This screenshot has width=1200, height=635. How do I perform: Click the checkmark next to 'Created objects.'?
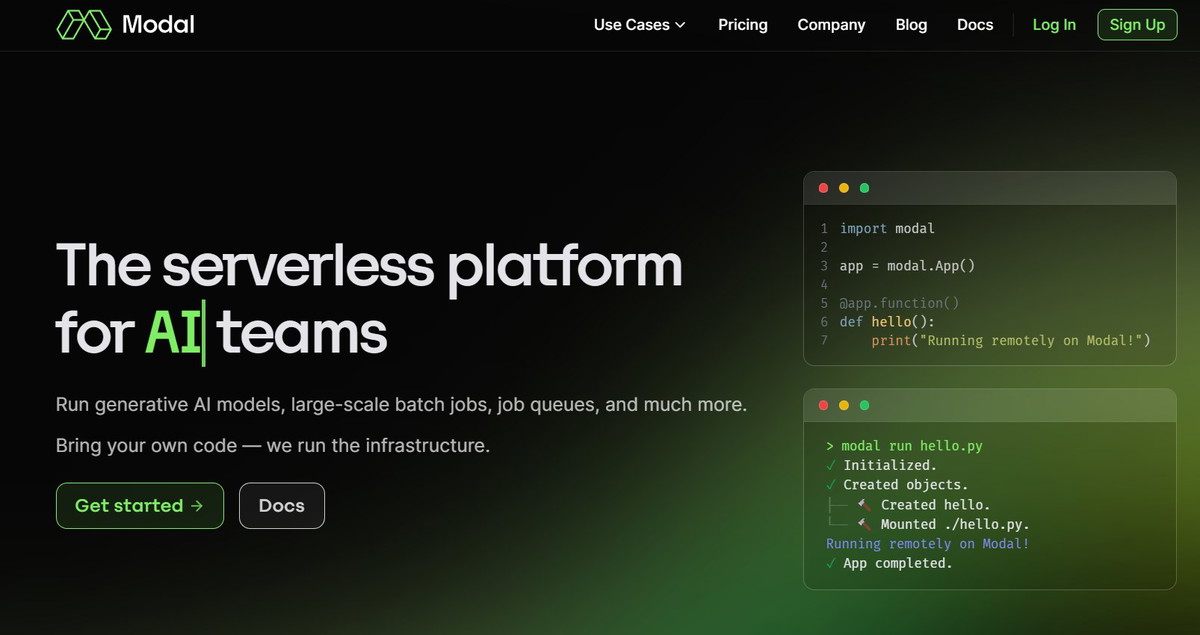coord(831,485)
